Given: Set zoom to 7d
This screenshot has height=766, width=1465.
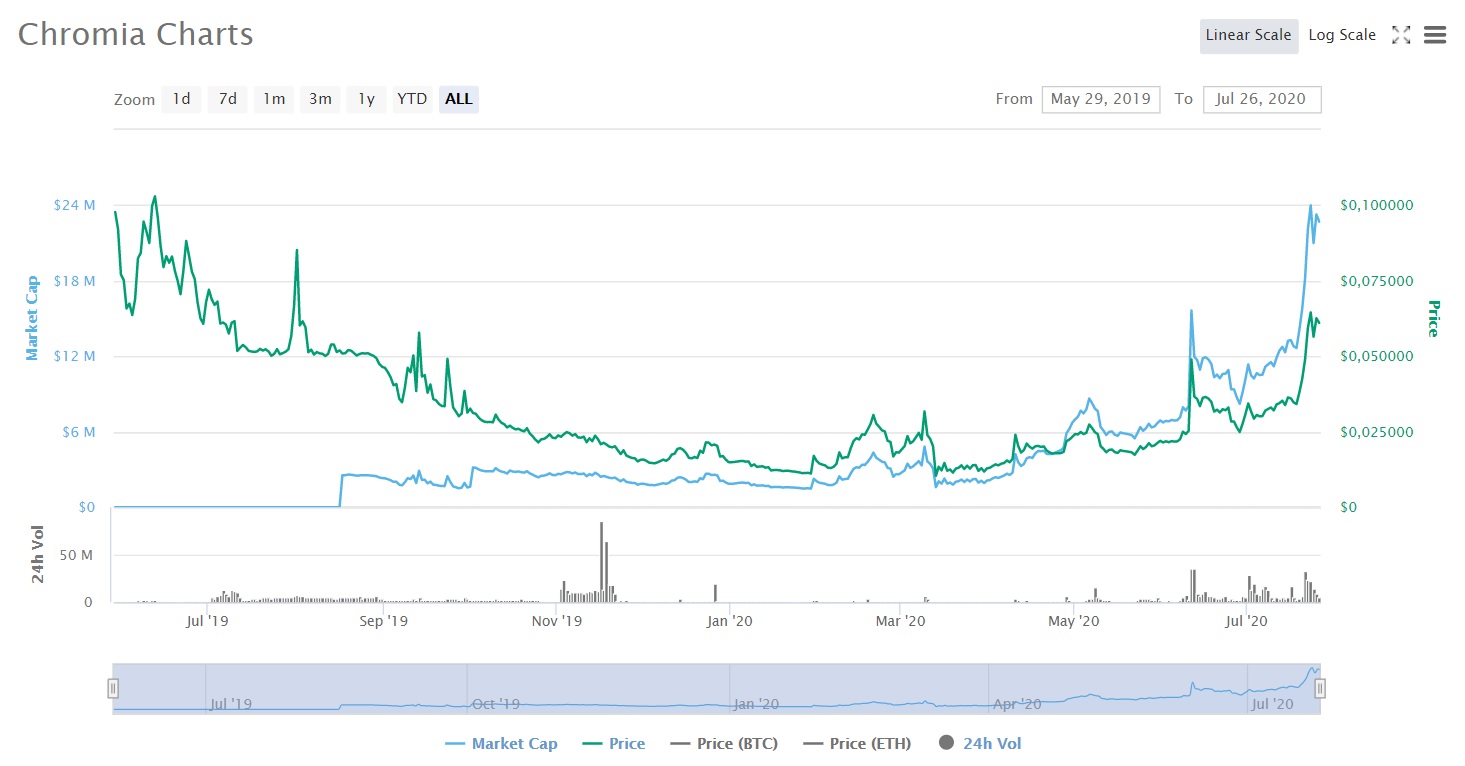Looking at the screenshot, I should coord(228,99).
